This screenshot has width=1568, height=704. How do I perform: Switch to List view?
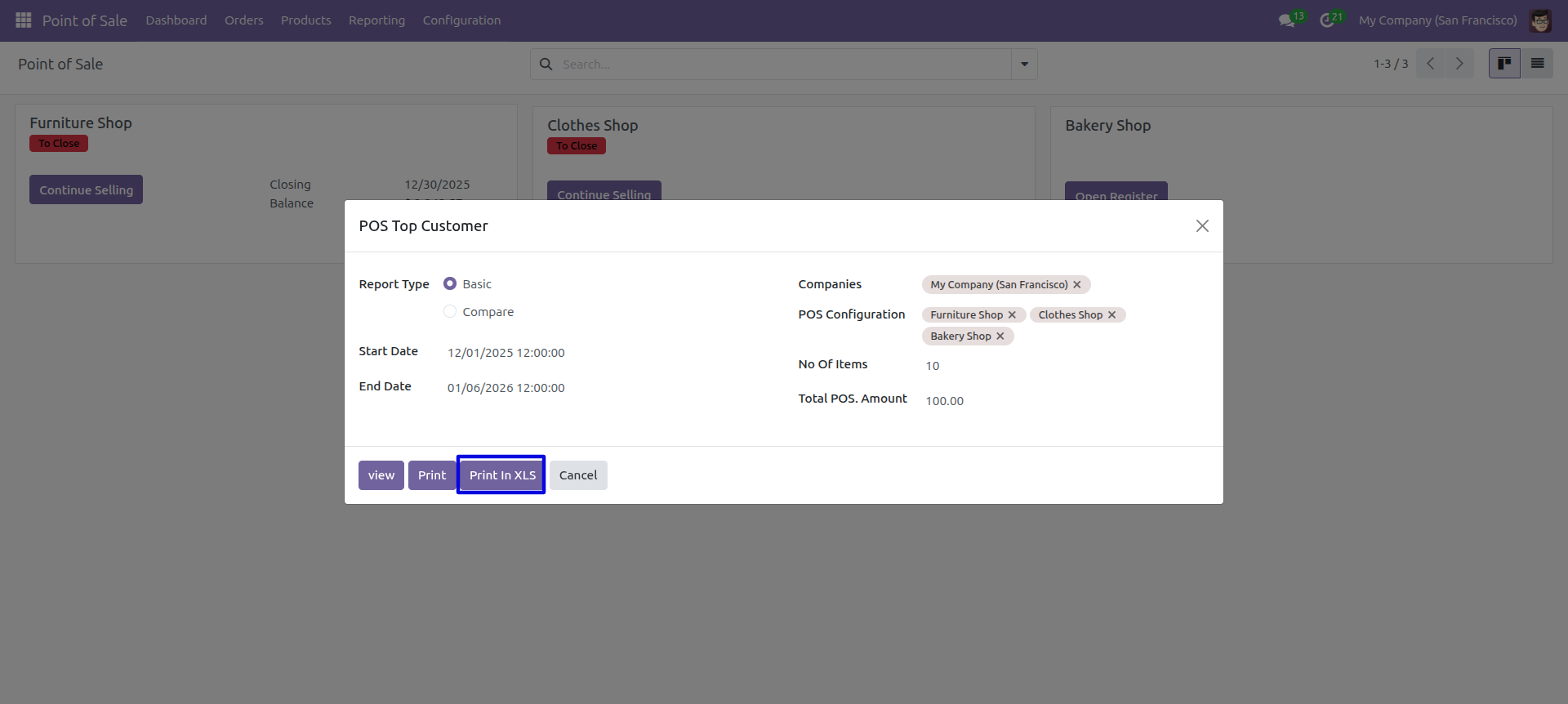click(1537, 63)
